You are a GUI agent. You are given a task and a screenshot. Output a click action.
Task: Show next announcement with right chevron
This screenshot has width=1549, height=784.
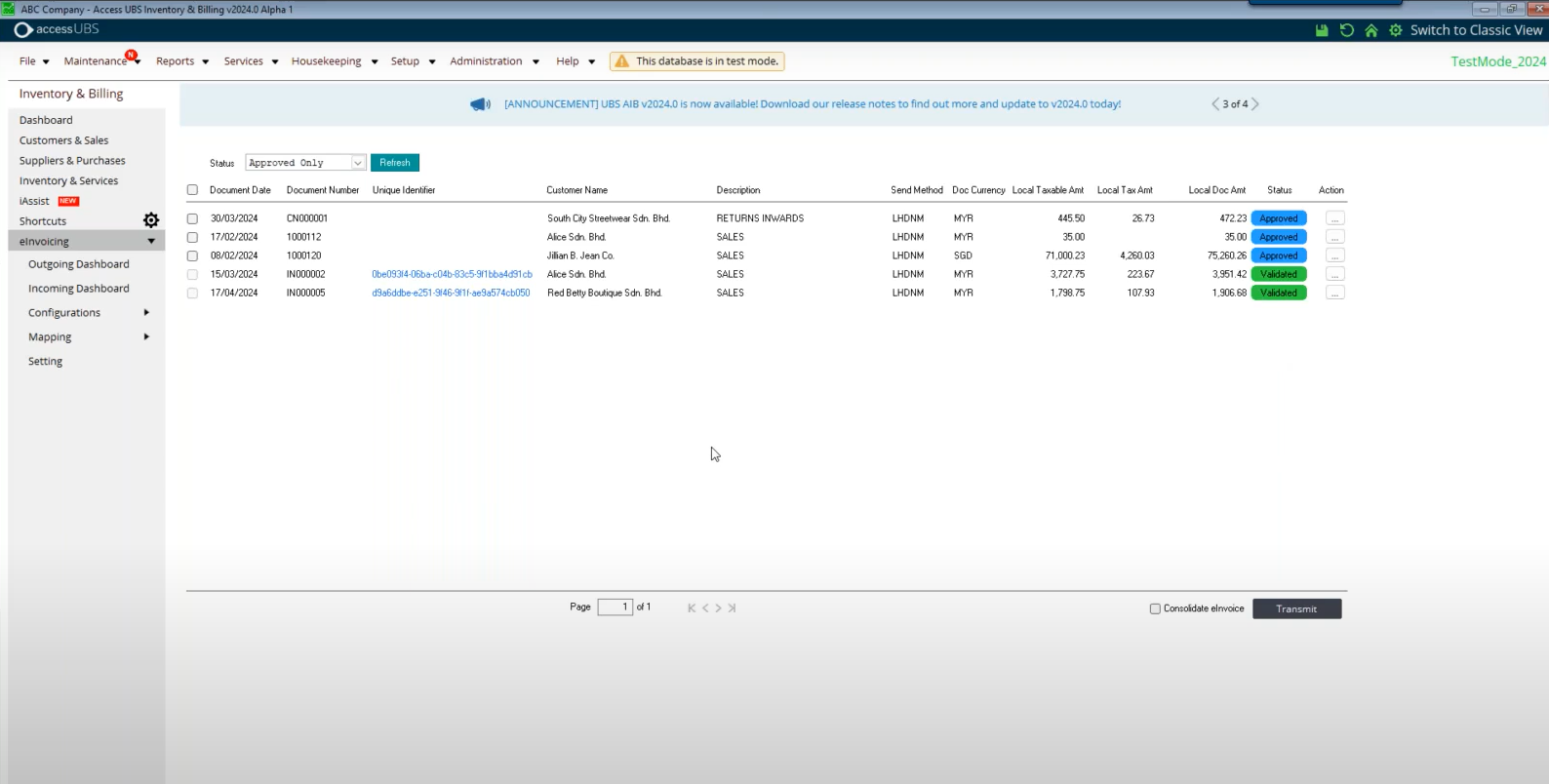[x=1255, y=104]
